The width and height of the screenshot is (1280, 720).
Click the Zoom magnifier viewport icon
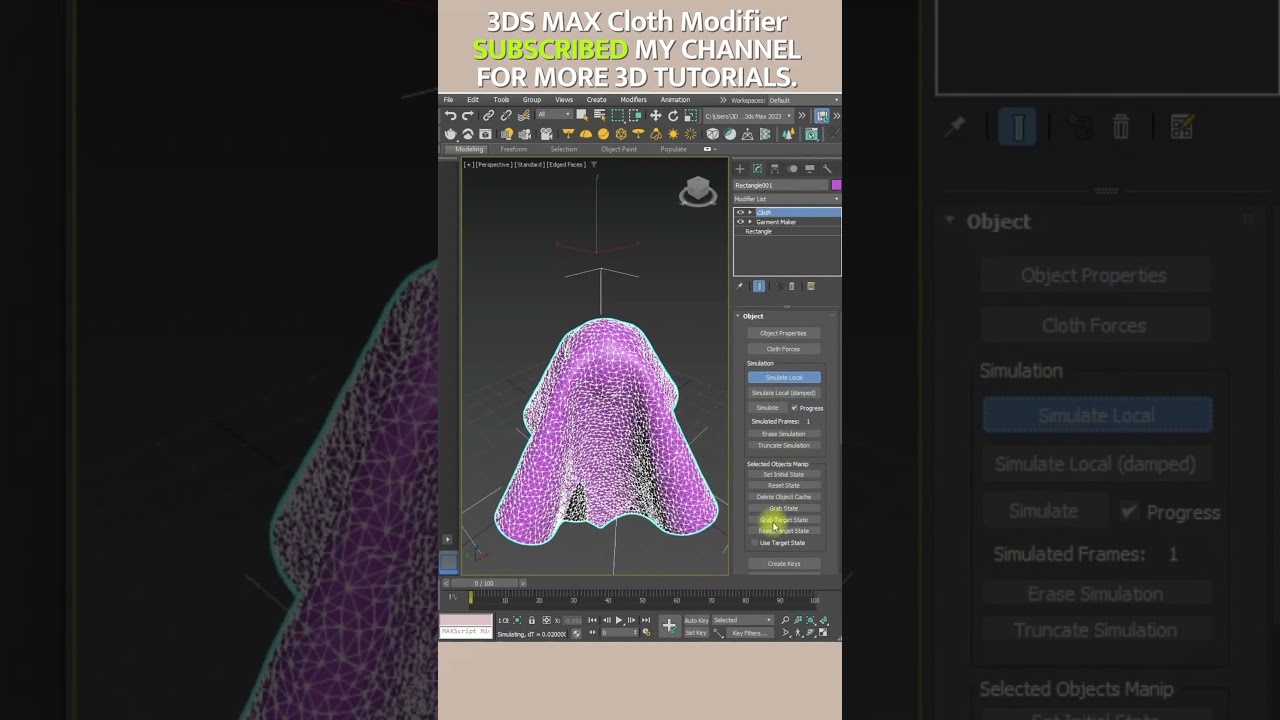[x=785, y=620]
